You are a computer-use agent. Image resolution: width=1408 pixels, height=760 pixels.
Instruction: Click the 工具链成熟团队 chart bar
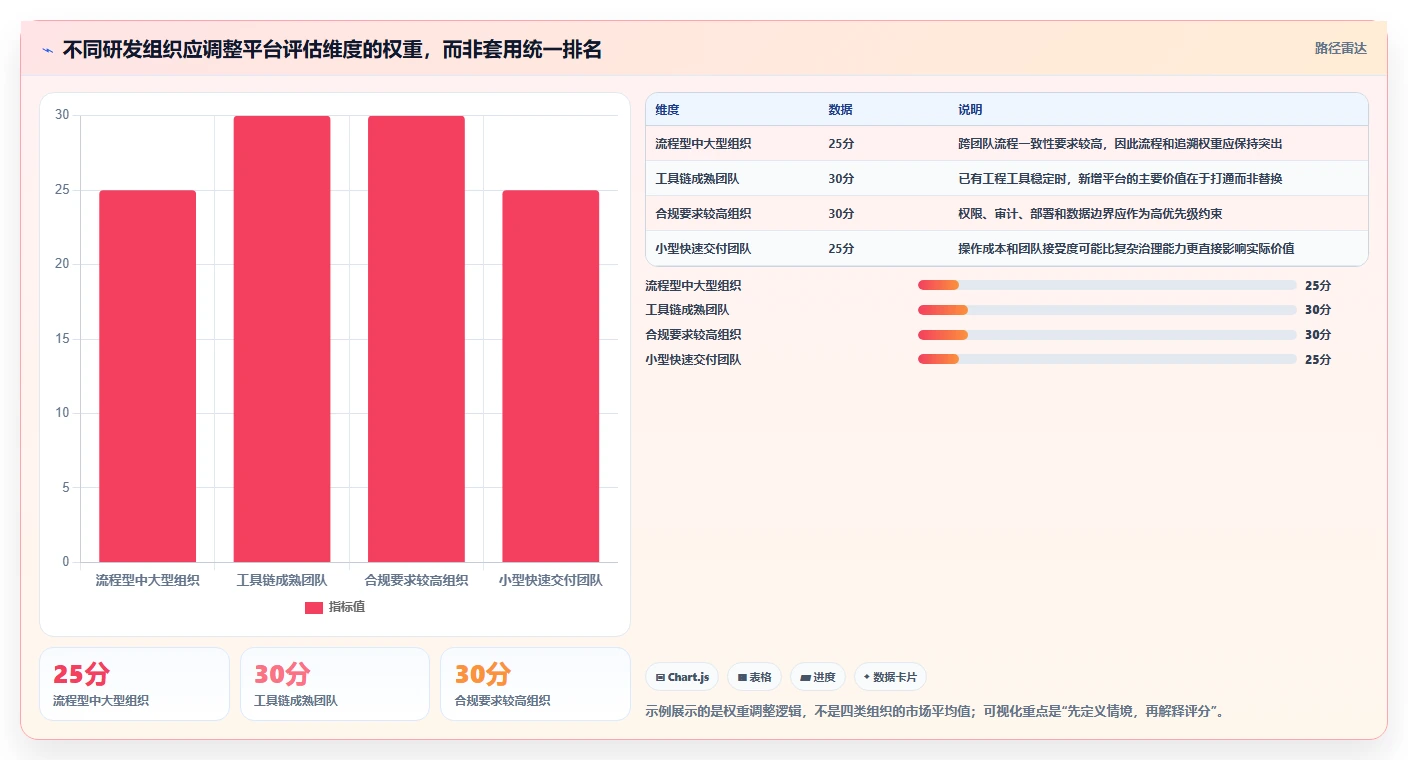click(282, 339)
